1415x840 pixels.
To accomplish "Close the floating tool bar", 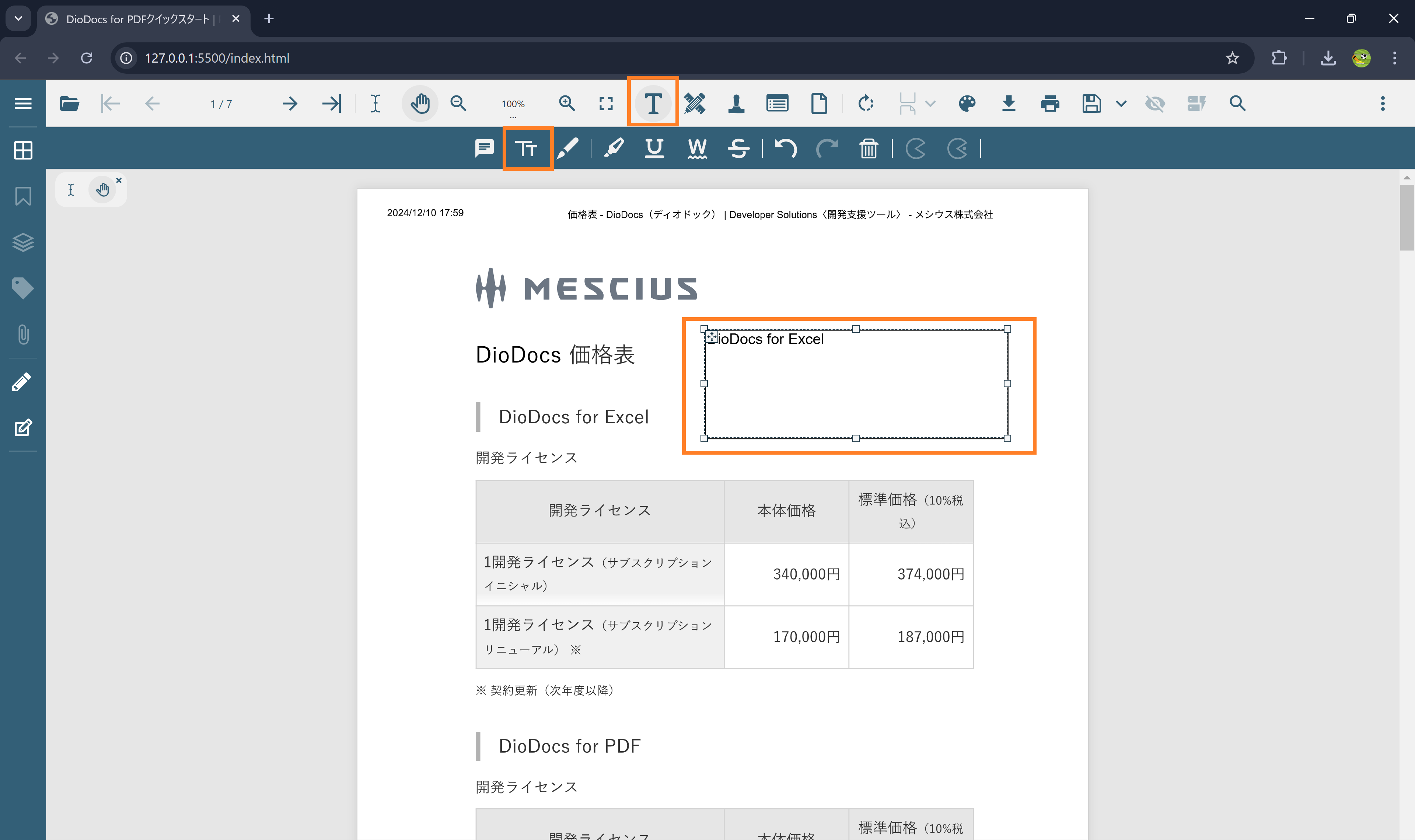I will 119,180.
